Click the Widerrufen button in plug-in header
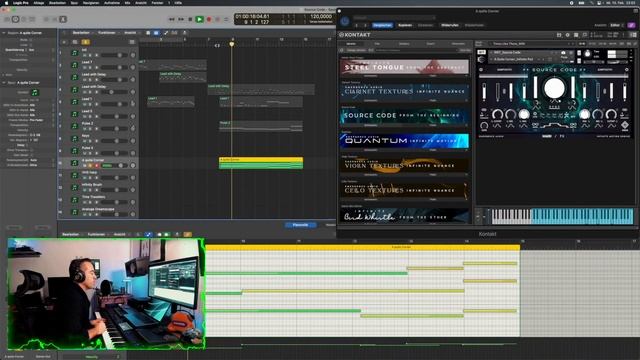Image resolution: width=640 pixels, height=360 pixels. [450, 25]
